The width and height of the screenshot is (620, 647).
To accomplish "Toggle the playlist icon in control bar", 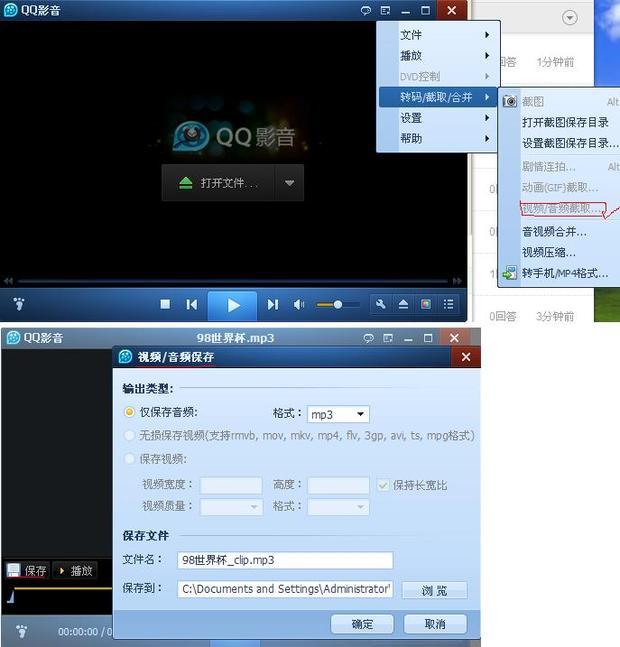I will (x=448, y=305).
